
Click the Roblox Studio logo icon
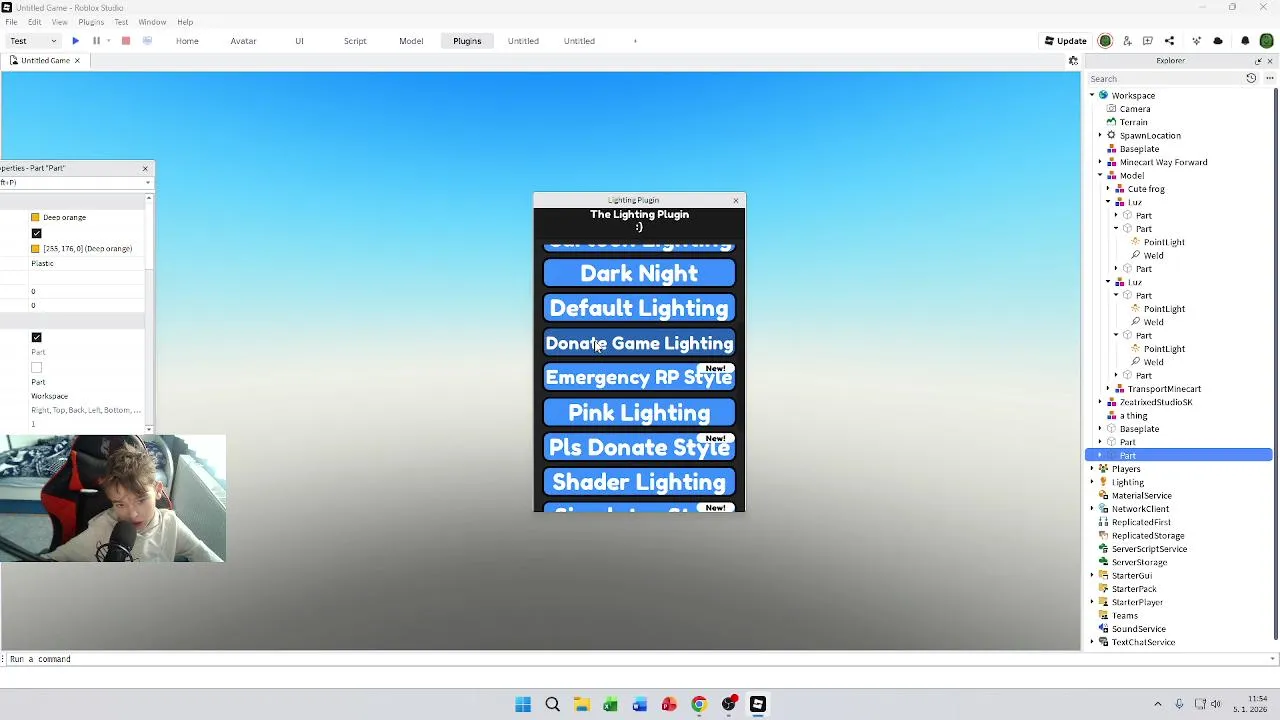click(x=6, y=7)
